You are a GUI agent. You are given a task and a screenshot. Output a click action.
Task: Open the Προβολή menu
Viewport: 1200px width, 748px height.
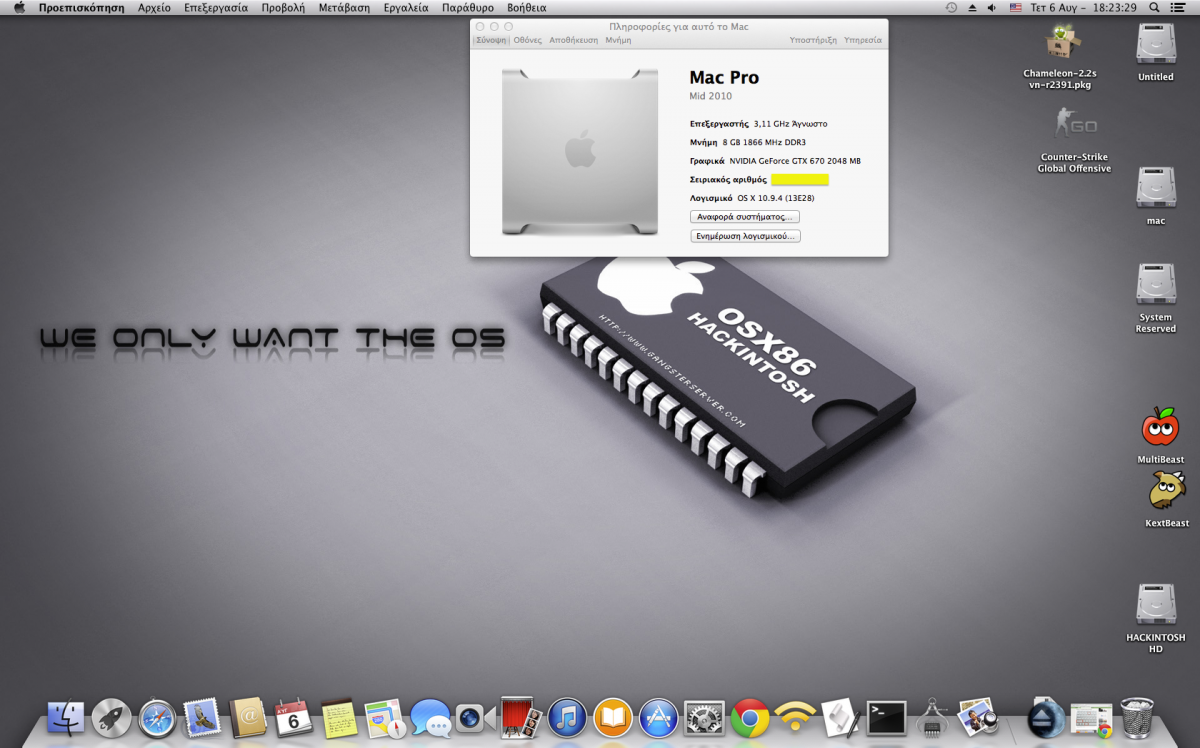coord(283,7)
